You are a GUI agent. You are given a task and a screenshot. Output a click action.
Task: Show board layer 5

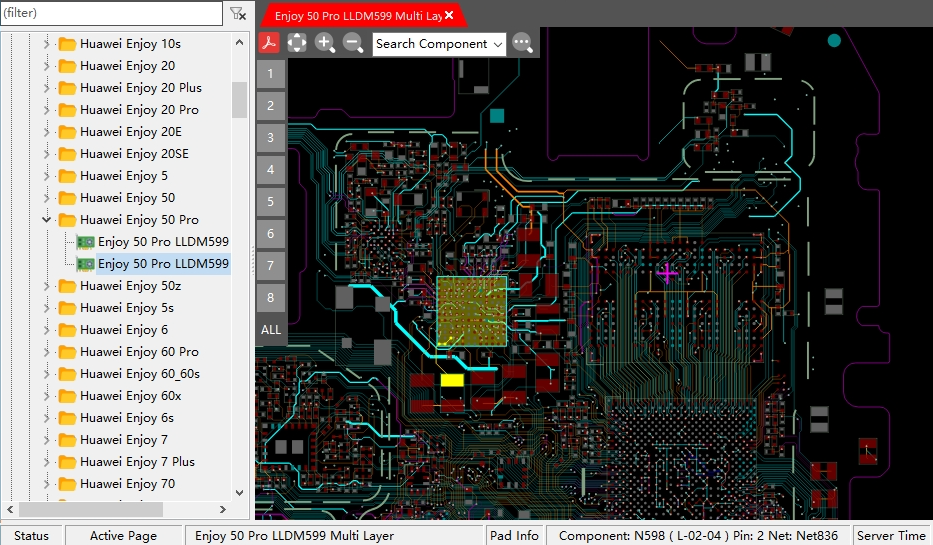click(271, 202)
